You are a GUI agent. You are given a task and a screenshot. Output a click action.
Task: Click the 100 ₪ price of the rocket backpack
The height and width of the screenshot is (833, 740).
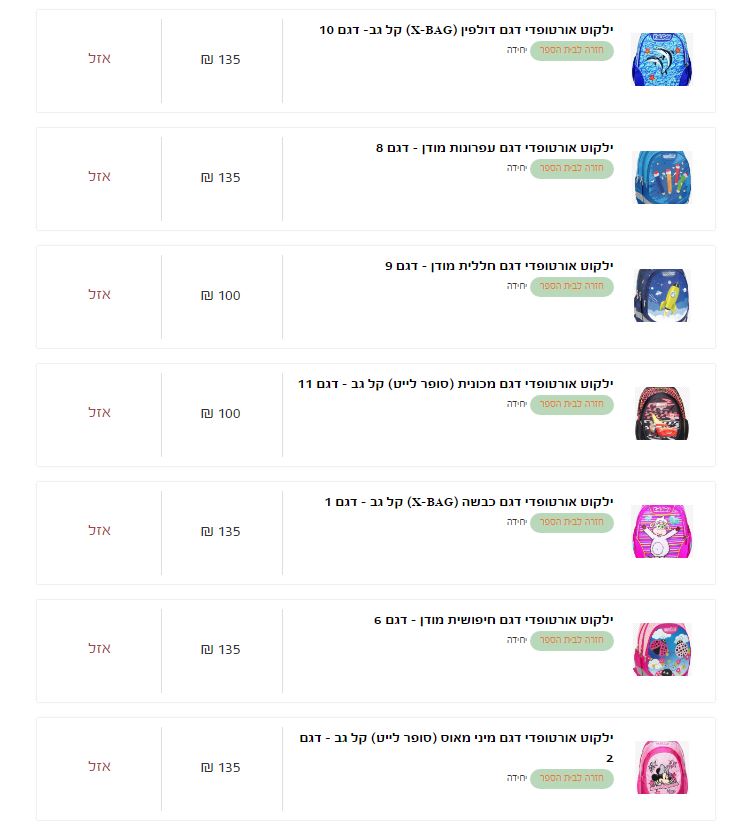[221, 296]
